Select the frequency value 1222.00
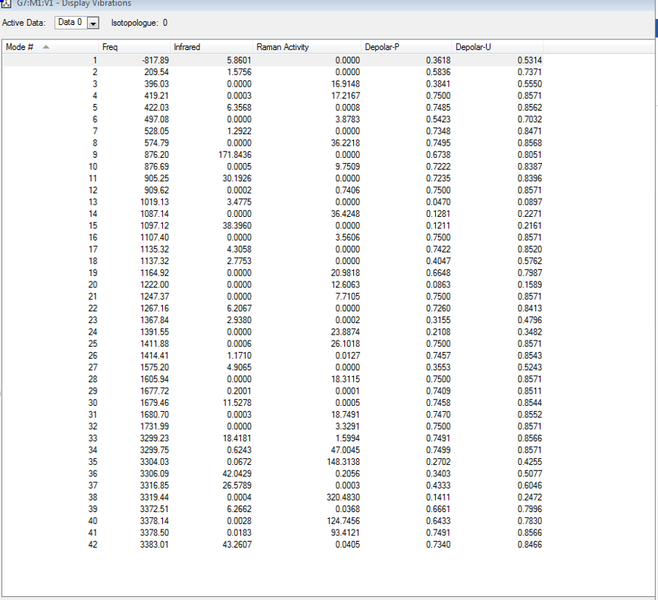Viewport: 658px width, 600px height. tap(154, 284)
